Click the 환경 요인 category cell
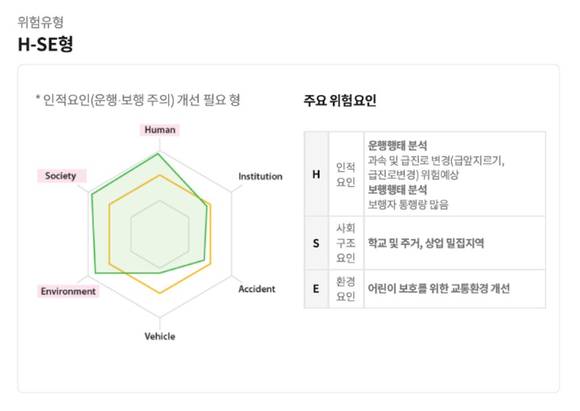This screenshot has height=411, width=580. (346, 289)
